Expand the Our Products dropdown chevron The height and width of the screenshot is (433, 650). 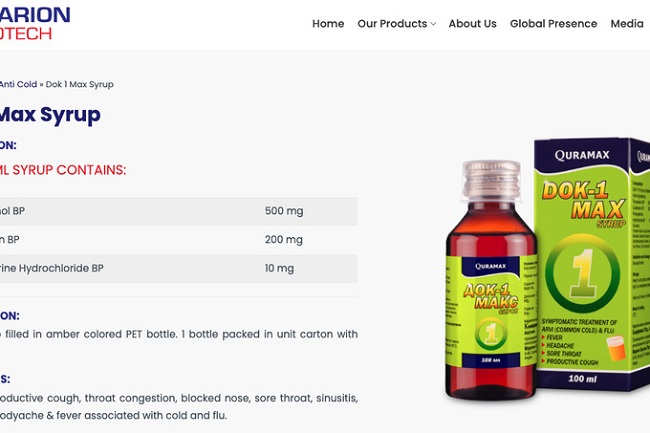433,24
